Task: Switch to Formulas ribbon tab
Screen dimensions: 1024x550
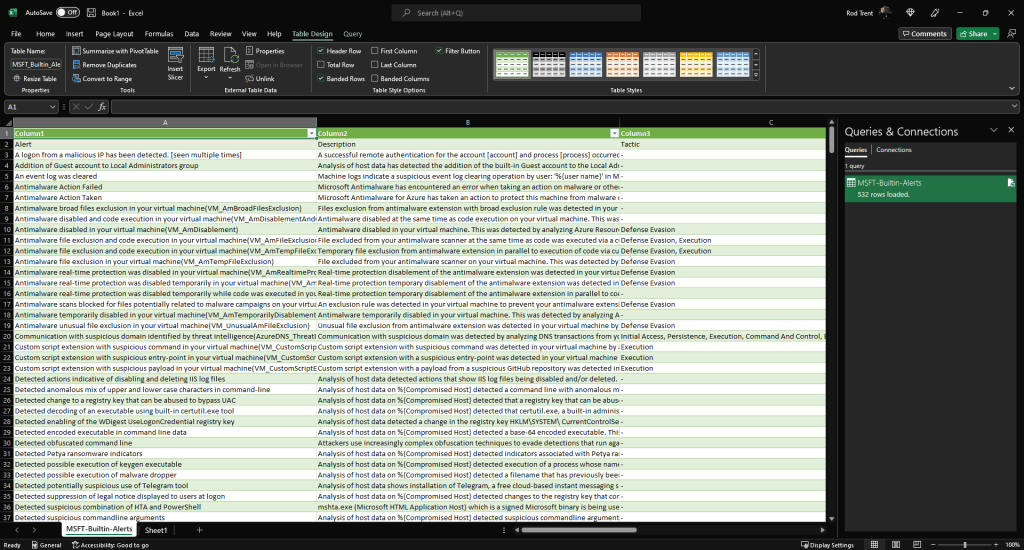Action: pyautogui.click(x=159, y=34)
